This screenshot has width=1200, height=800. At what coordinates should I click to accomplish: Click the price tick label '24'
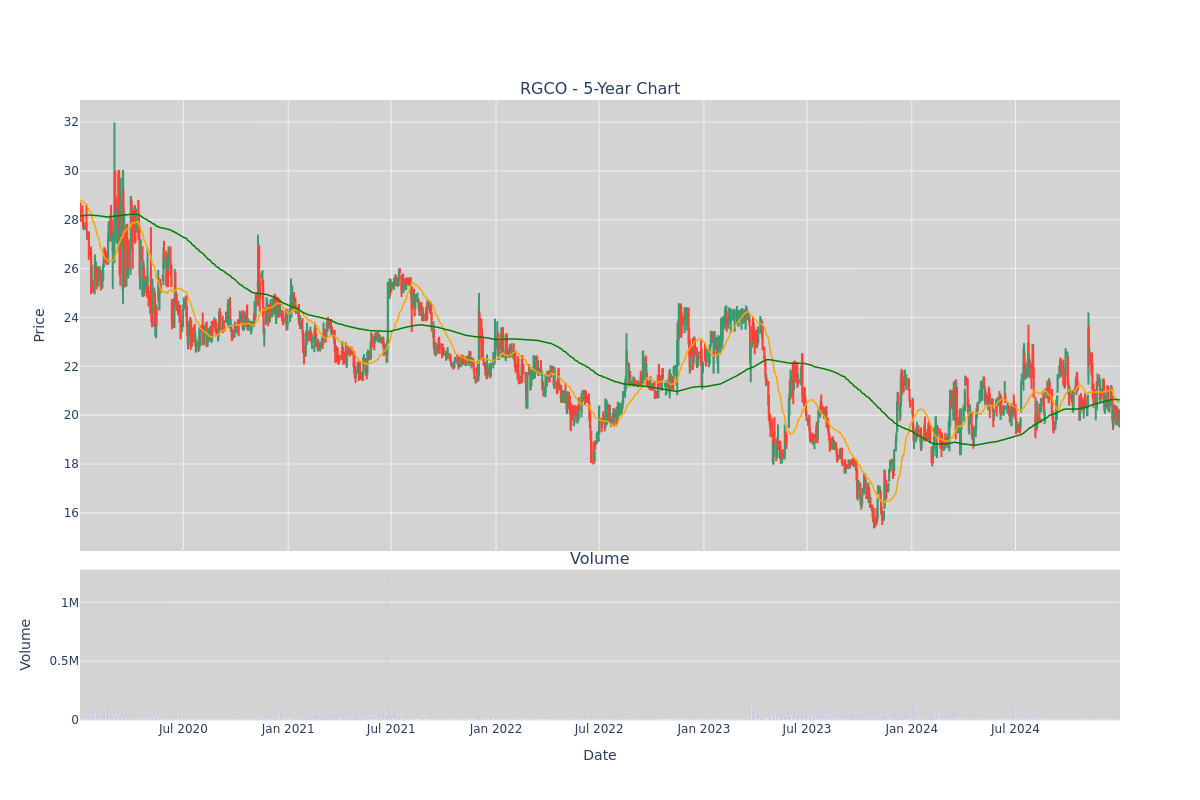pos(71,318)
